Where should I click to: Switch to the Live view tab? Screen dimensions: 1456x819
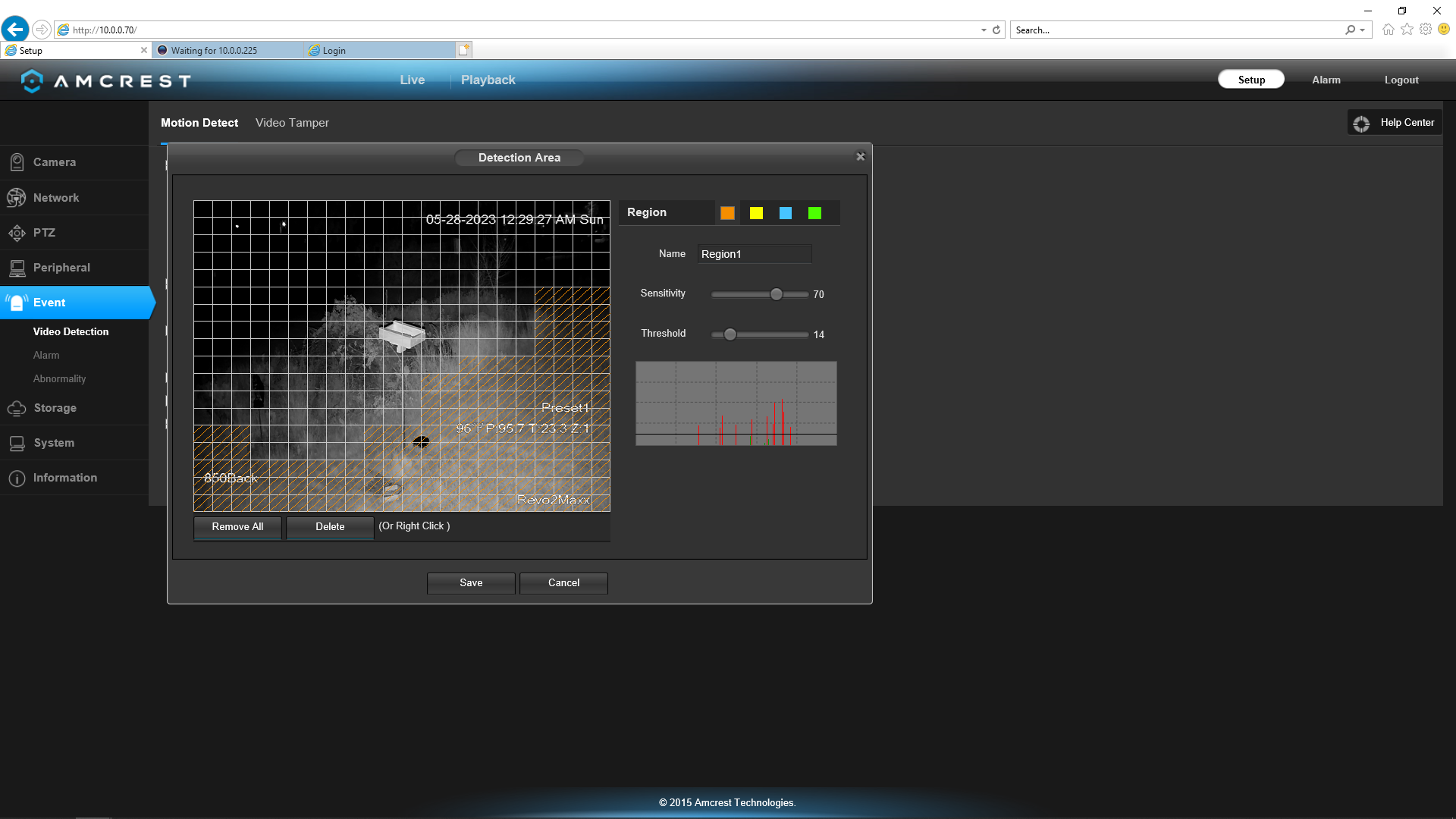pos(413,80)
